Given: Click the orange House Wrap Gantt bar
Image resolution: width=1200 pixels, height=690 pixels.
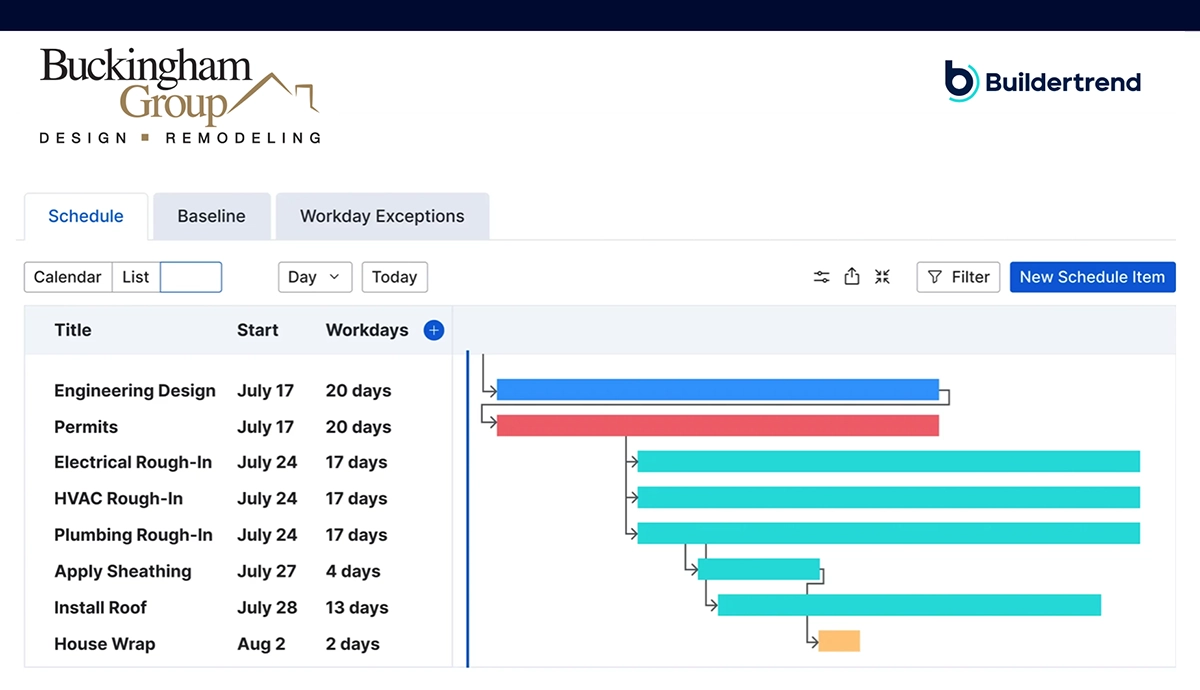Looking at the screenshot, I should pos(839,641).
